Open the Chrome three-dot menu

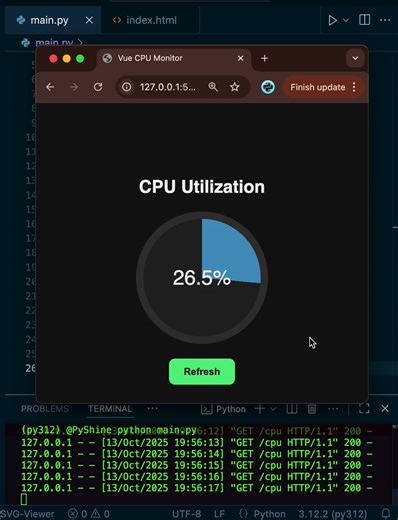pos(354,87)
